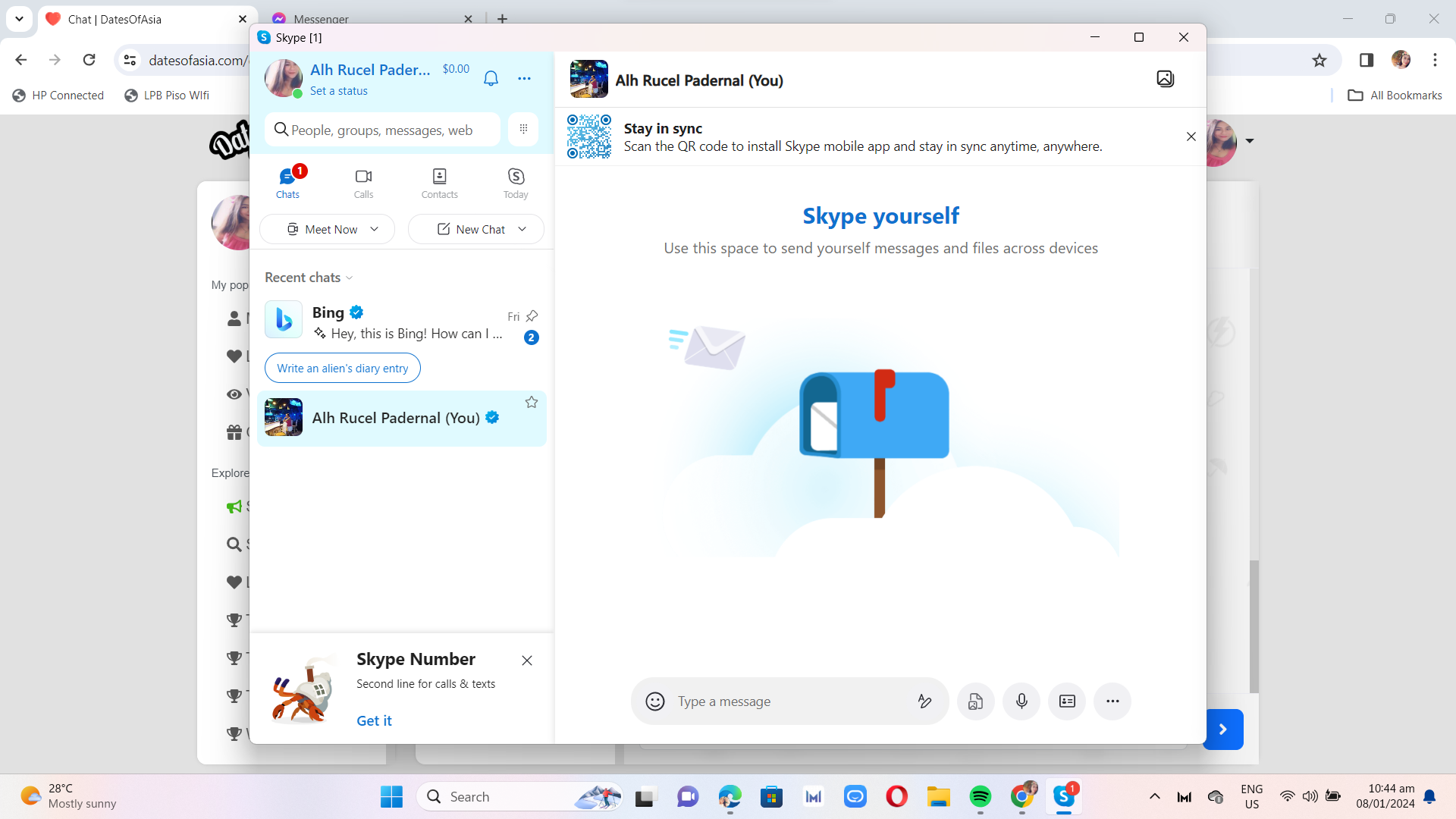Open more message options ellipsis
1456x819 pixels.
tap(1112, 701)
